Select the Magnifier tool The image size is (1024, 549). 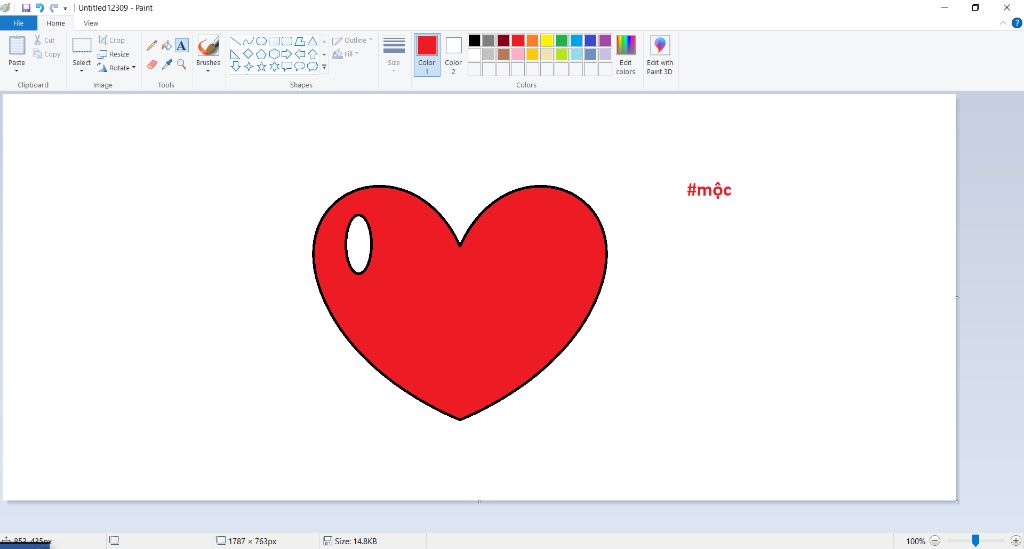[182, 64]
